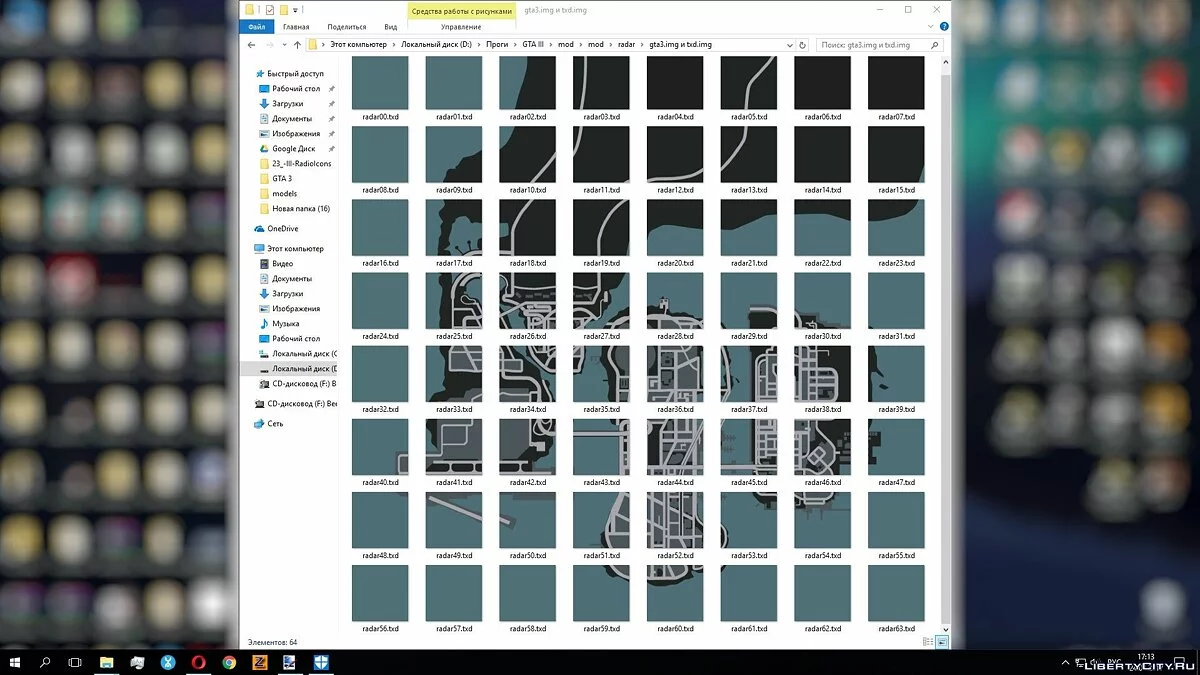Click the search box for gta3.img и txd.img
This screenshot has height=675, width=1200.
[x=875, y=45]
